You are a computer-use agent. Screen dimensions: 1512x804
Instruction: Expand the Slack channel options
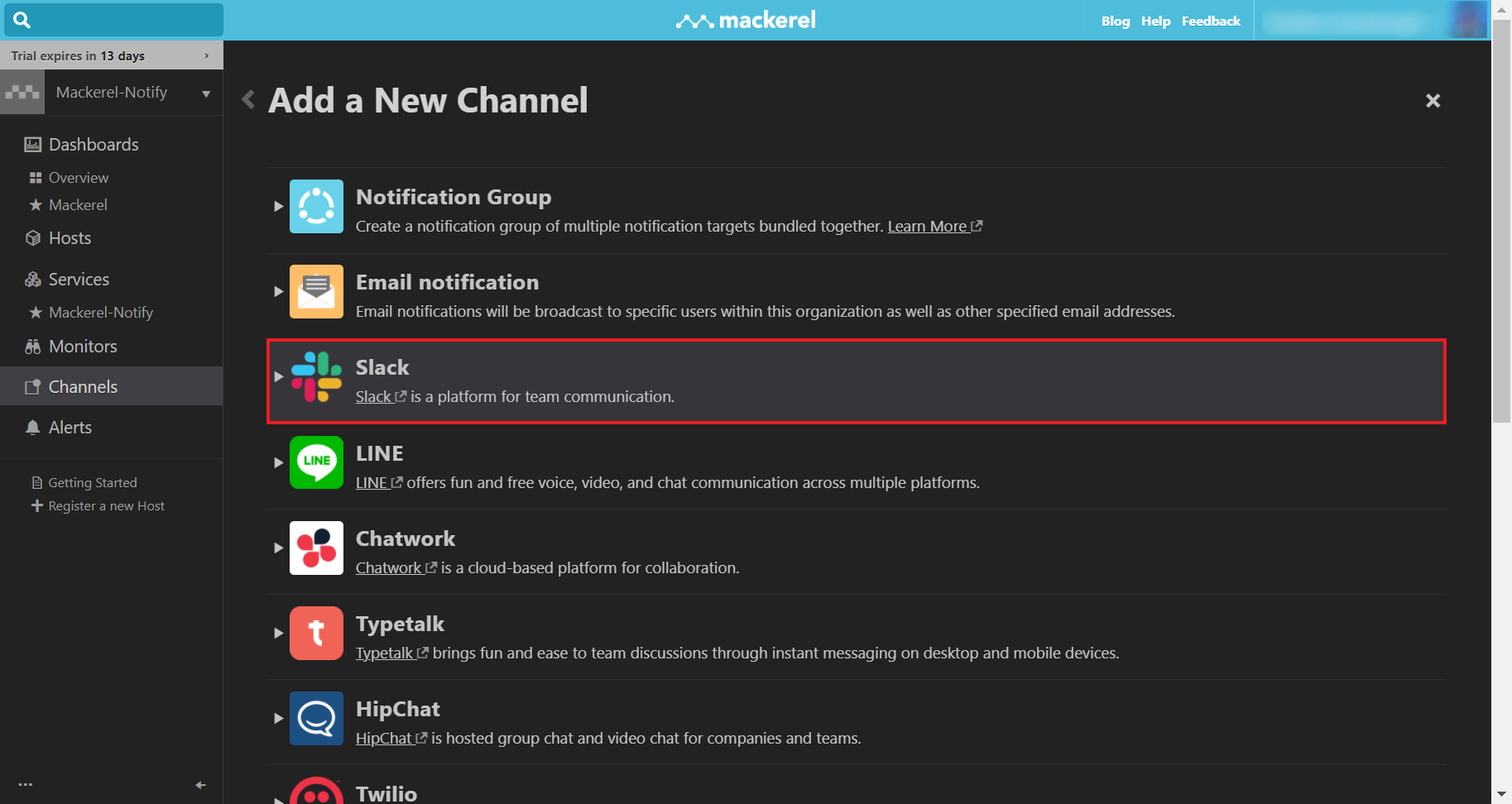tap(279, 376)
